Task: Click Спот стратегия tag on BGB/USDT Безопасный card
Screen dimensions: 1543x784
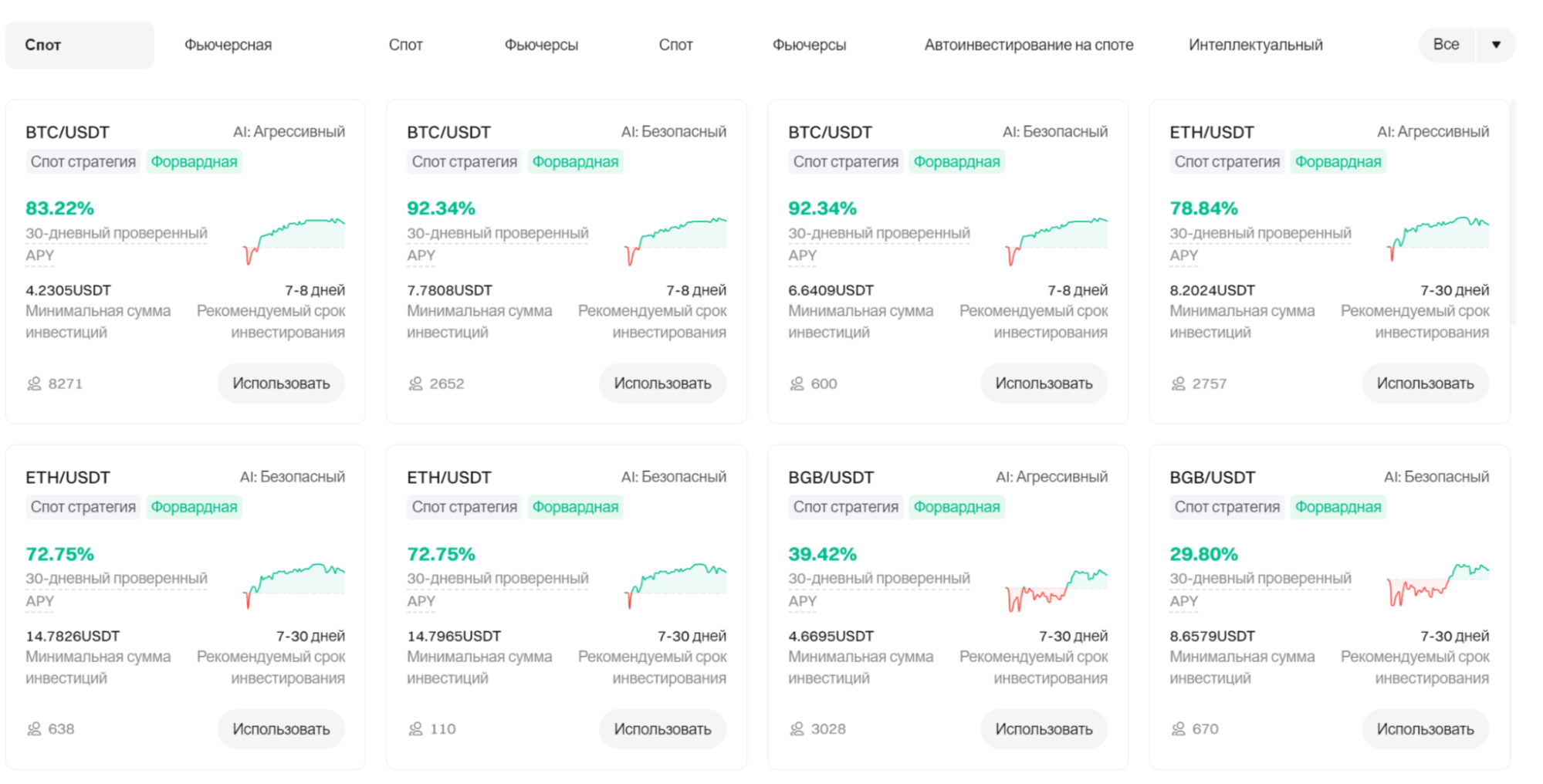Action: point(1227,507)
